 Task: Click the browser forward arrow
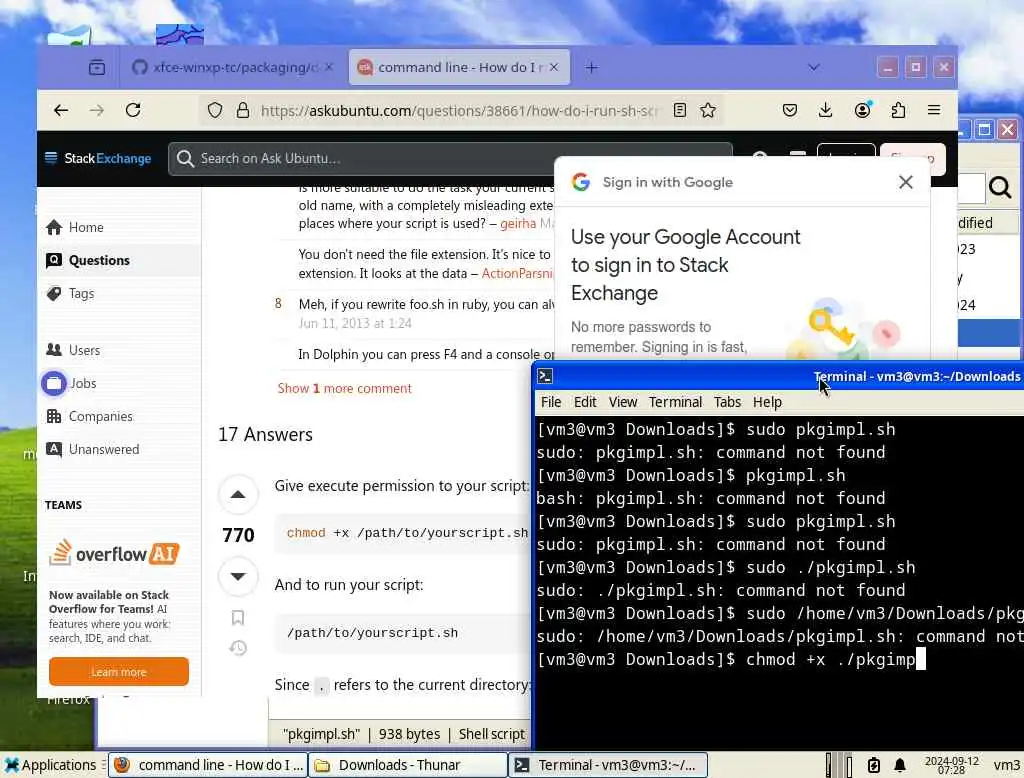click(97, 110)
